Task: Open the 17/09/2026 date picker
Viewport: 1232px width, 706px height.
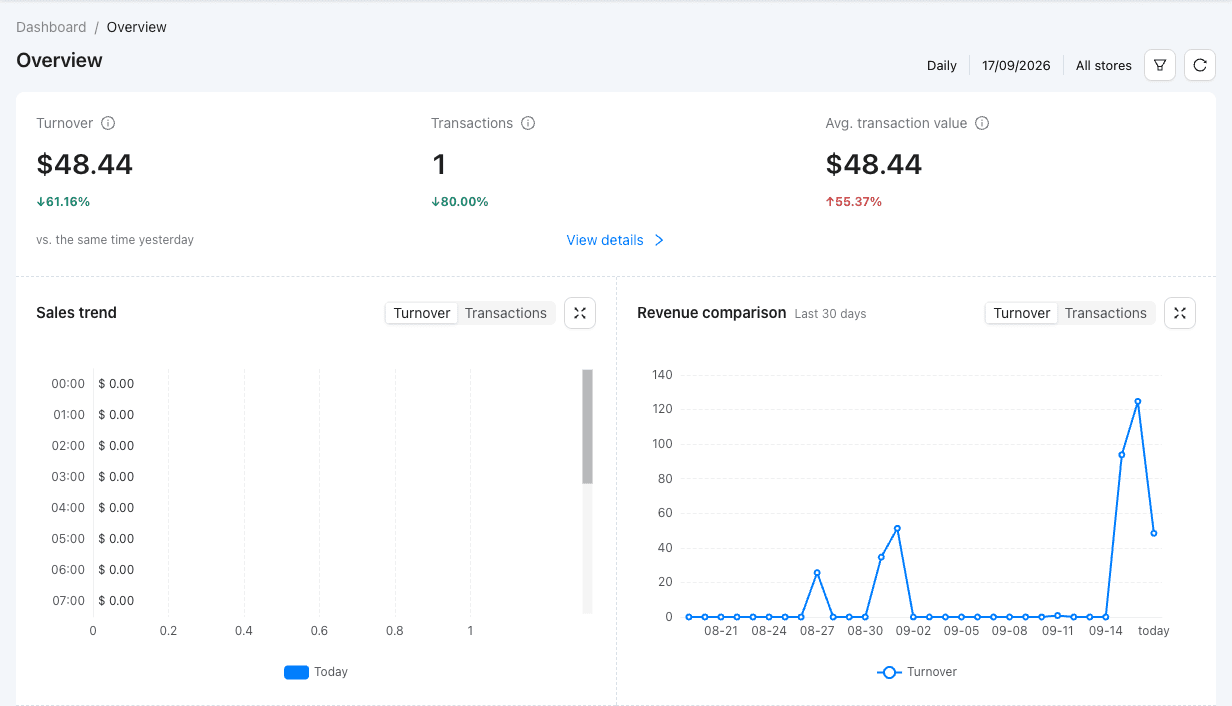Action: [x=1016, y=65]
